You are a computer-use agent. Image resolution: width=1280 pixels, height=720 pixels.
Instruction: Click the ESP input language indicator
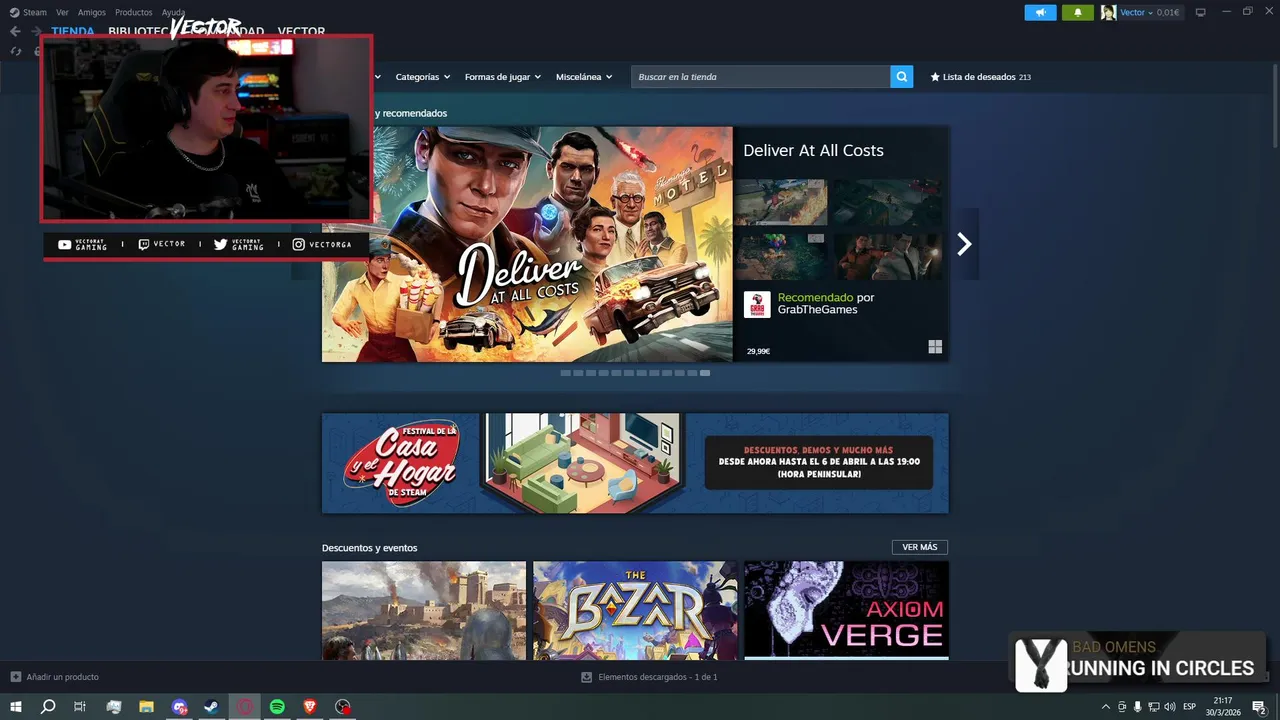(1189, 707)
